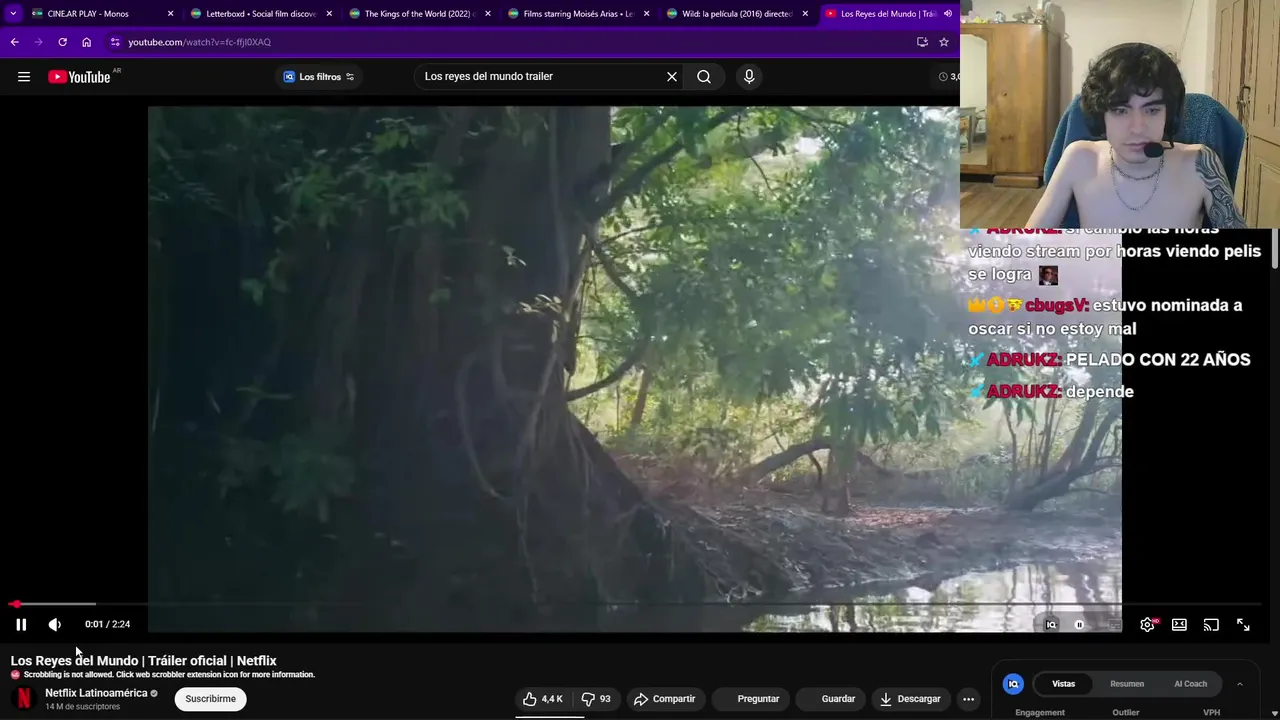Image resolution: width=1280 pixels, height=720 pixels.
Task: Share with the Compartir button
Action: pyautogui.click(x=664, y=699)
